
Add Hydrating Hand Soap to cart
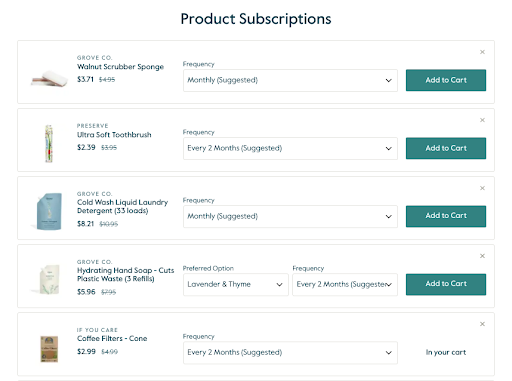(446, 284)
